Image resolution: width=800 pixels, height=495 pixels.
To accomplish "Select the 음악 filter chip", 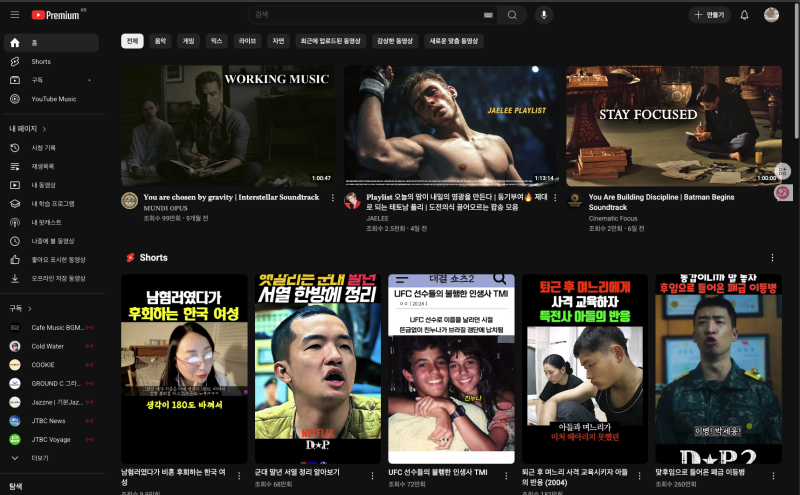I will pos(160,41).
